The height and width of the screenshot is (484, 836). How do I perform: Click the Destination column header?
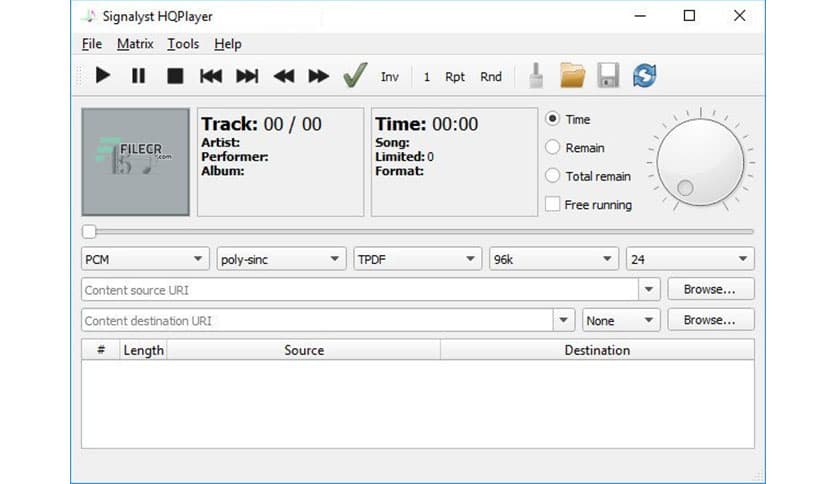pyautogui.click(x=597, y=350)
